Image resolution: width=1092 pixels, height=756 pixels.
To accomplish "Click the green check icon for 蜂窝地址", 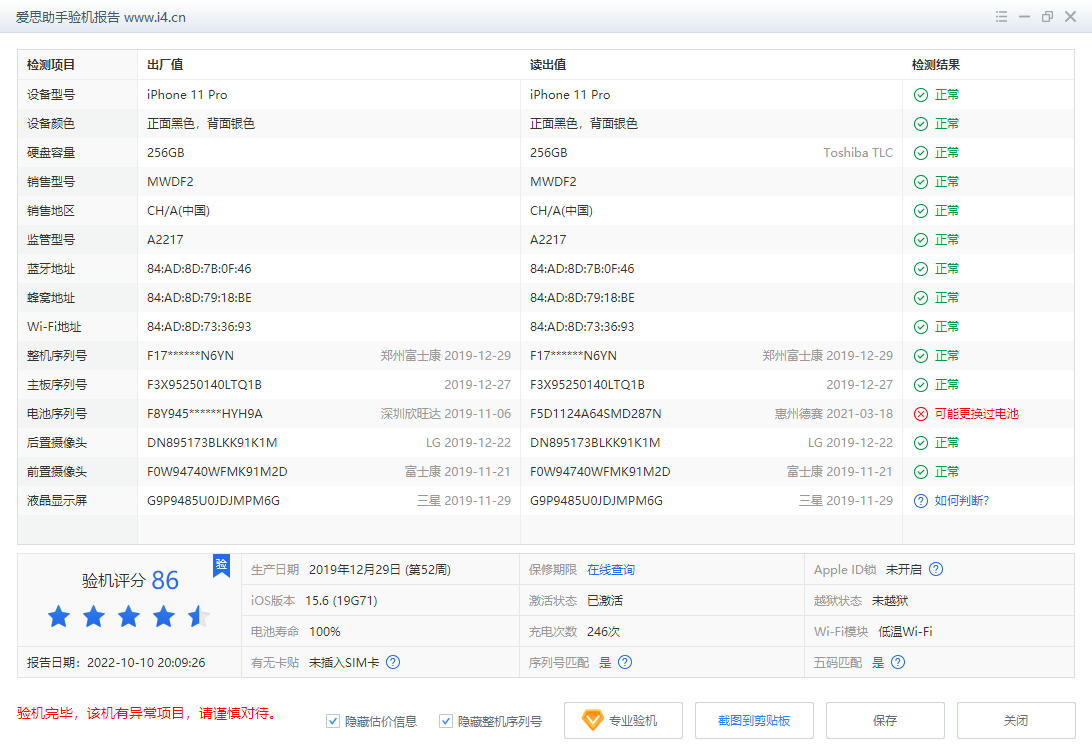I will 921,298.
